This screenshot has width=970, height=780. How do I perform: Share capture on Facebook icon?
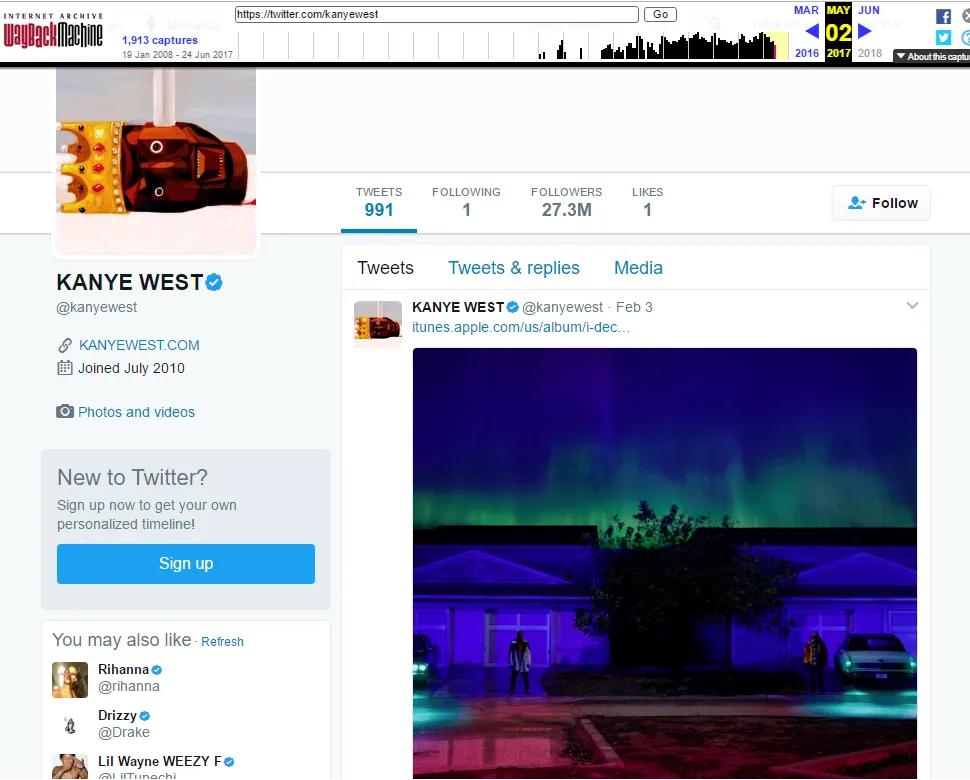943,17
